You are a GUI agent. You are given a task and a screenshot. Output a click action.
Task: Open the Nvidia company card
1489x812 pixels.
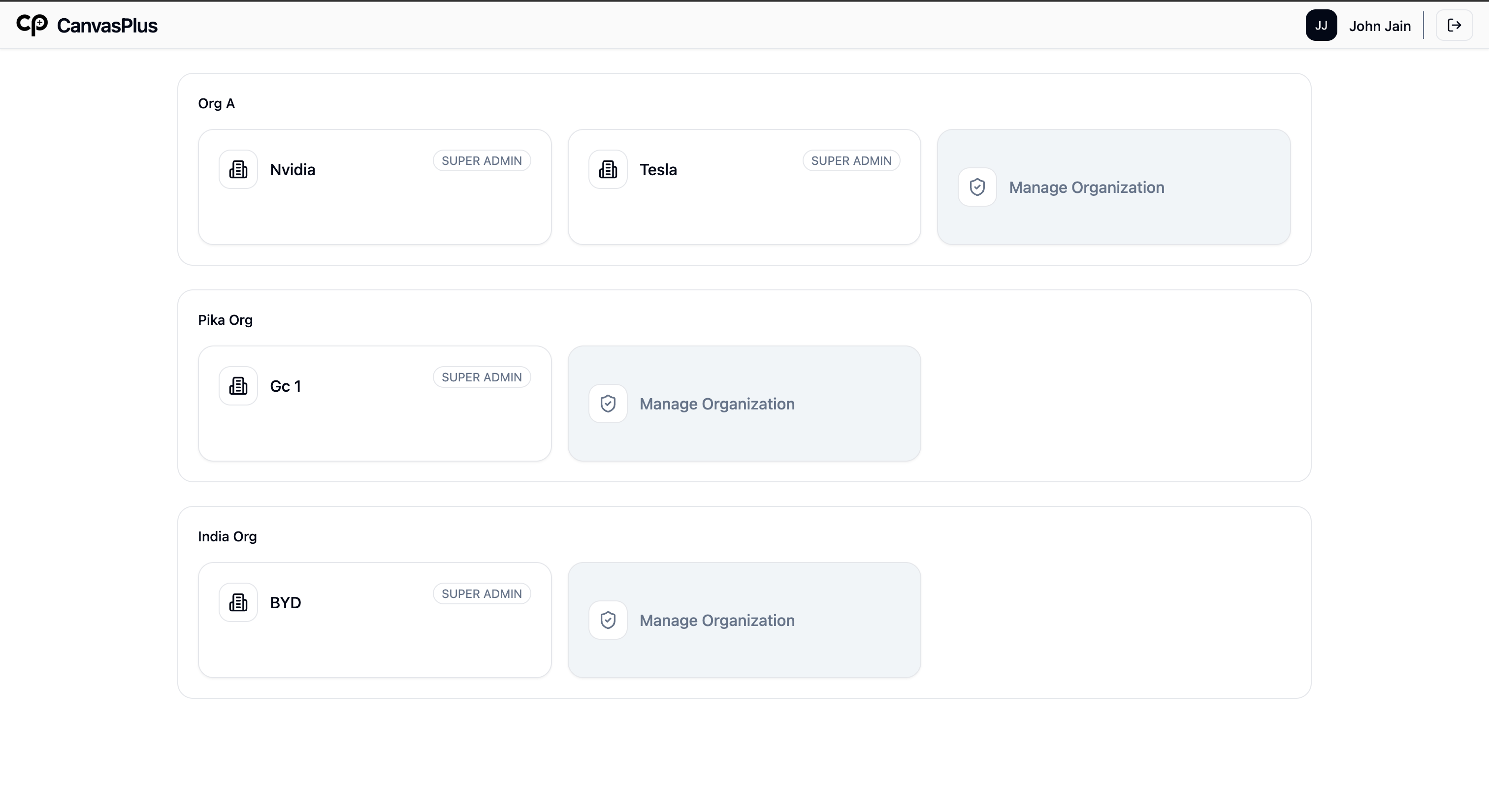tap(375, 187)
